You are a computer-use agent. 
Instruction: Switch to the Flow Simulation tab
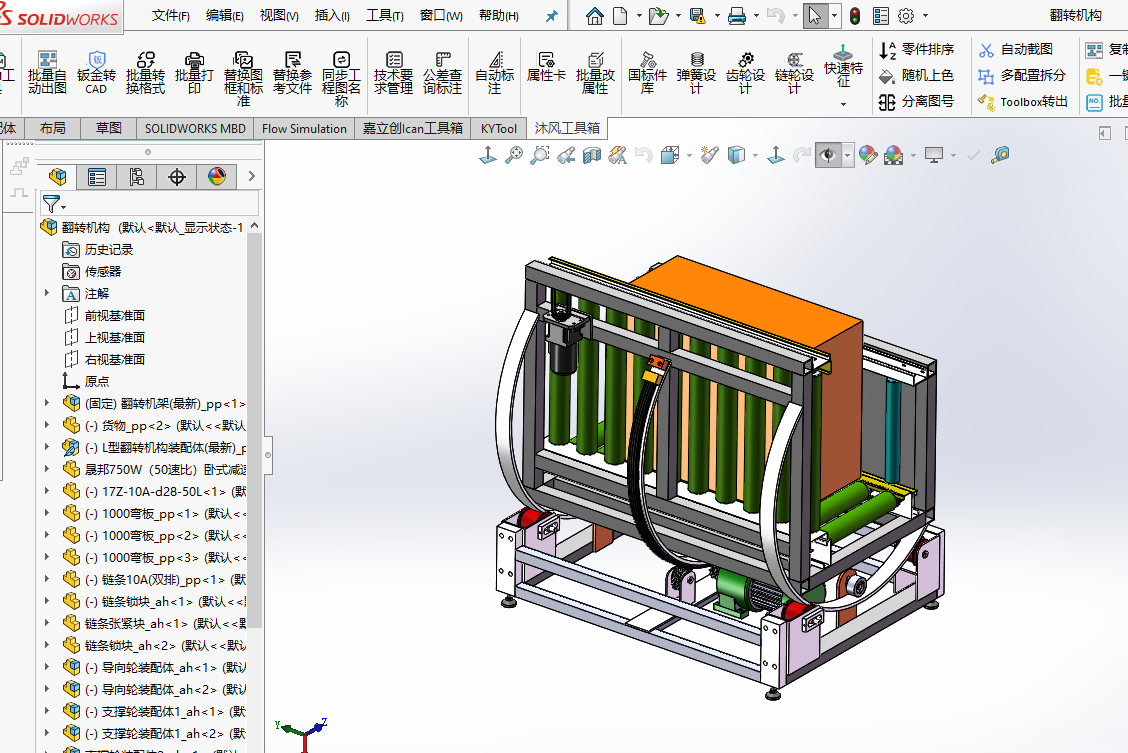[x=304, y=128]
